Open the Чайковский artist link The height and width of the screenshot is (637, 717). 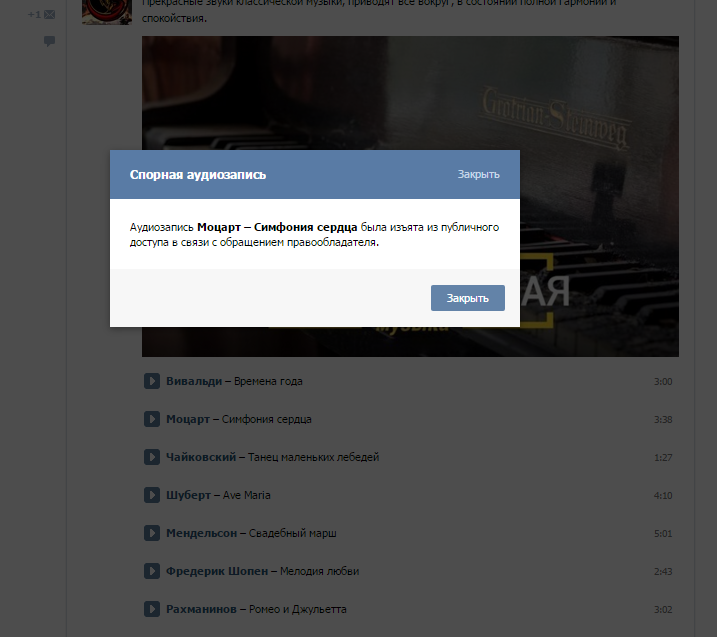click(201, 457)
